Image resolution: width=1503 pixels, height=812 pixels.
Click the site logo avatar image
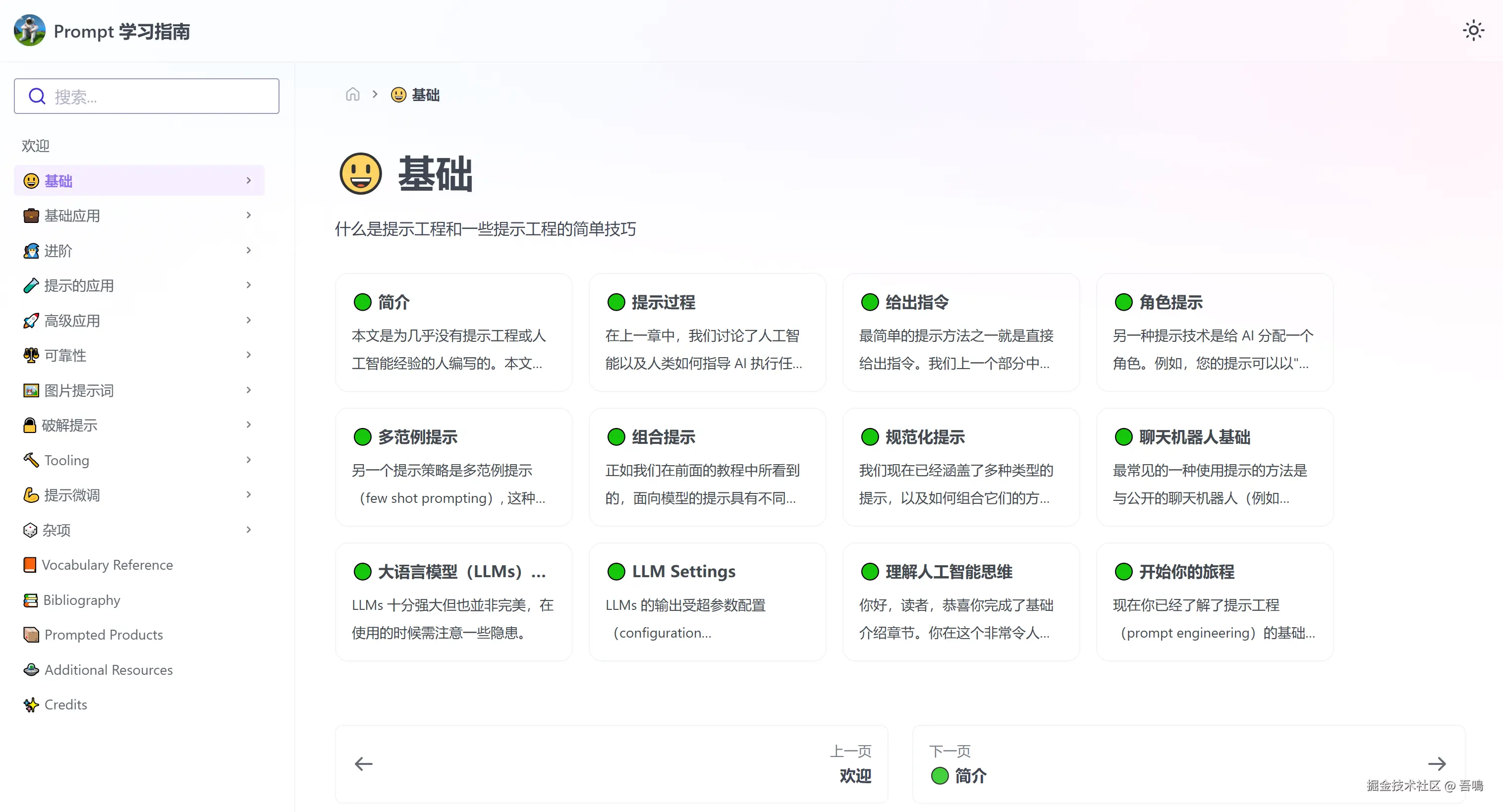point(30,30)
